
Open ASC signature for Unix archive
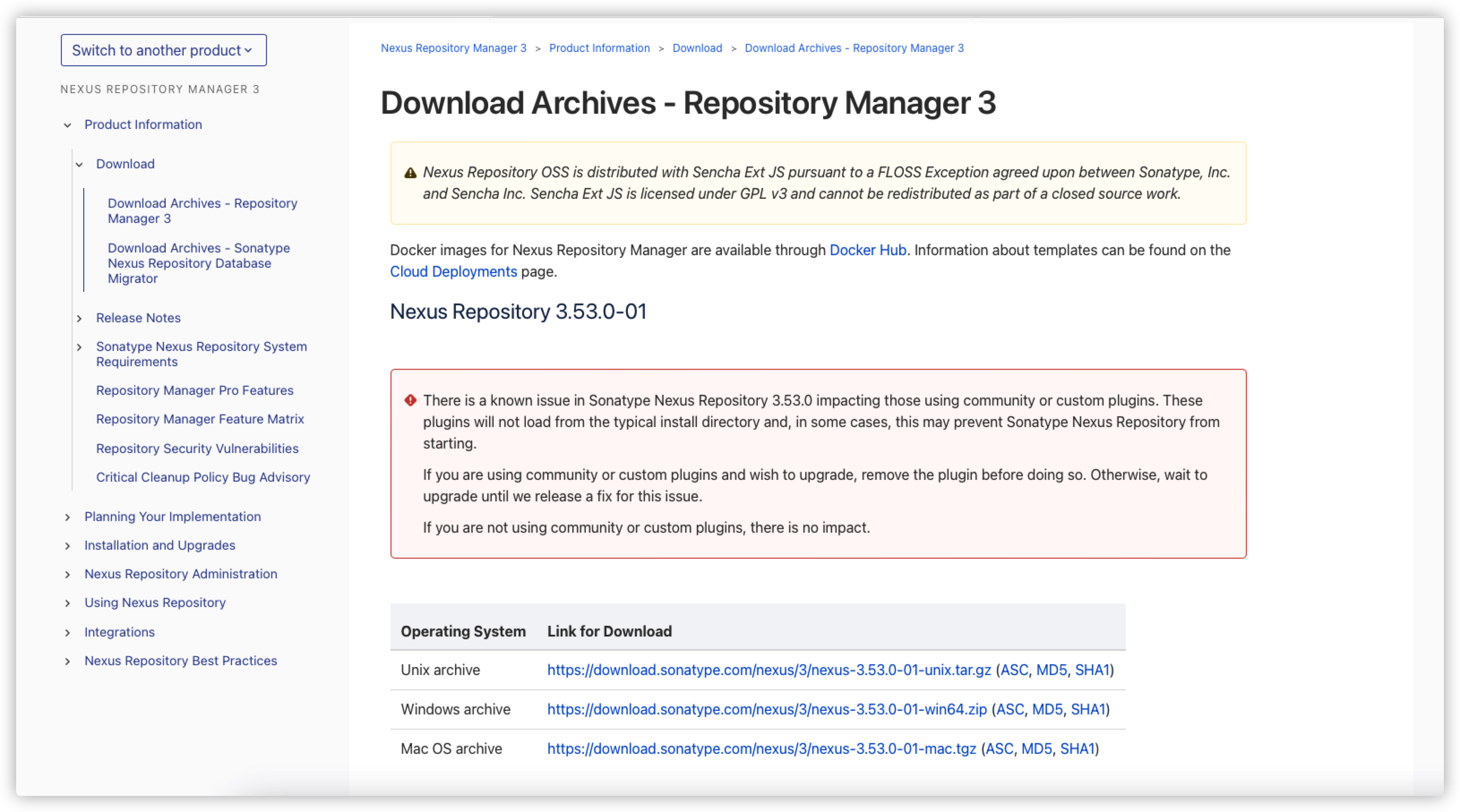pyautogui.click(x=1014, y=670)
